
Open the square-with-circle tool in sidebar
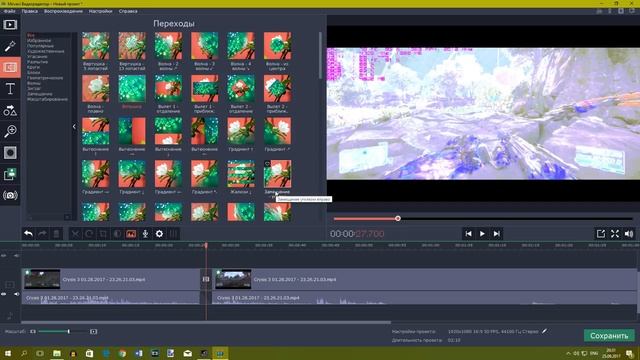10,153
